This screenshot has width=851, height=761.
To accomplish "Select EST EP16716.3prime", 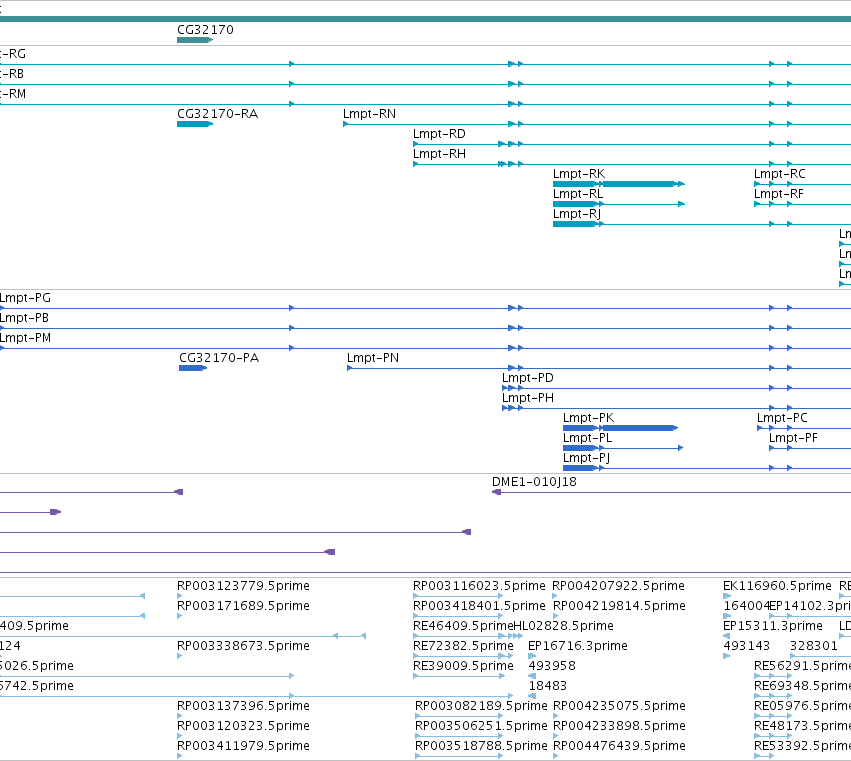I will (577, 646).
